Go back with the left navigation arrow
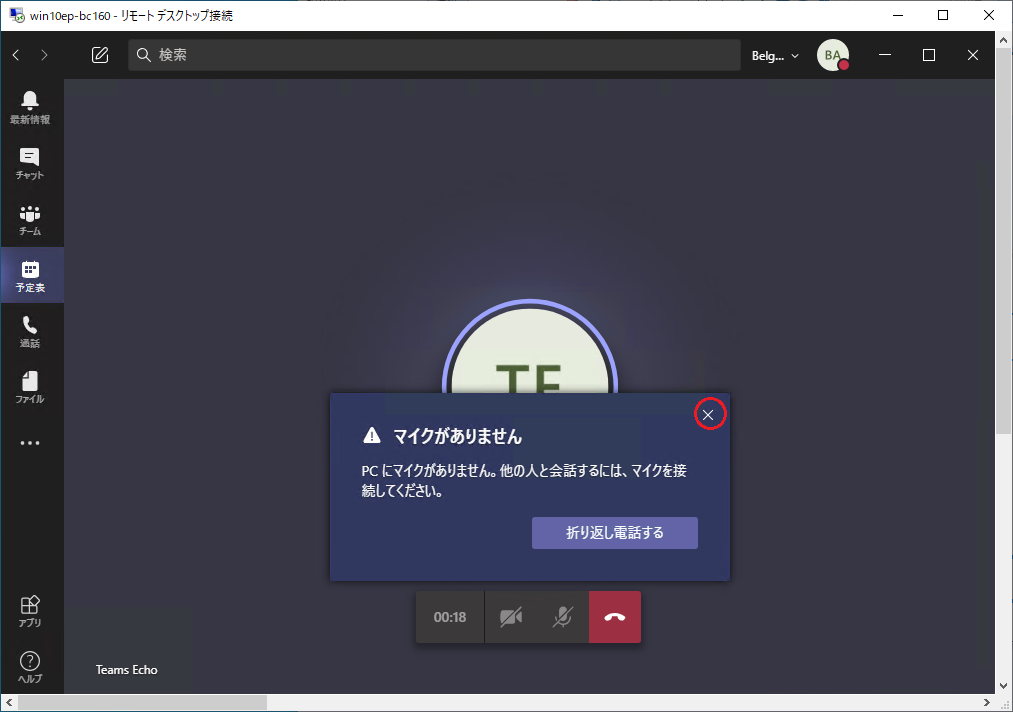Image resolution: width=1013 pixels, height=712 pixels. [x=16, y=55]
